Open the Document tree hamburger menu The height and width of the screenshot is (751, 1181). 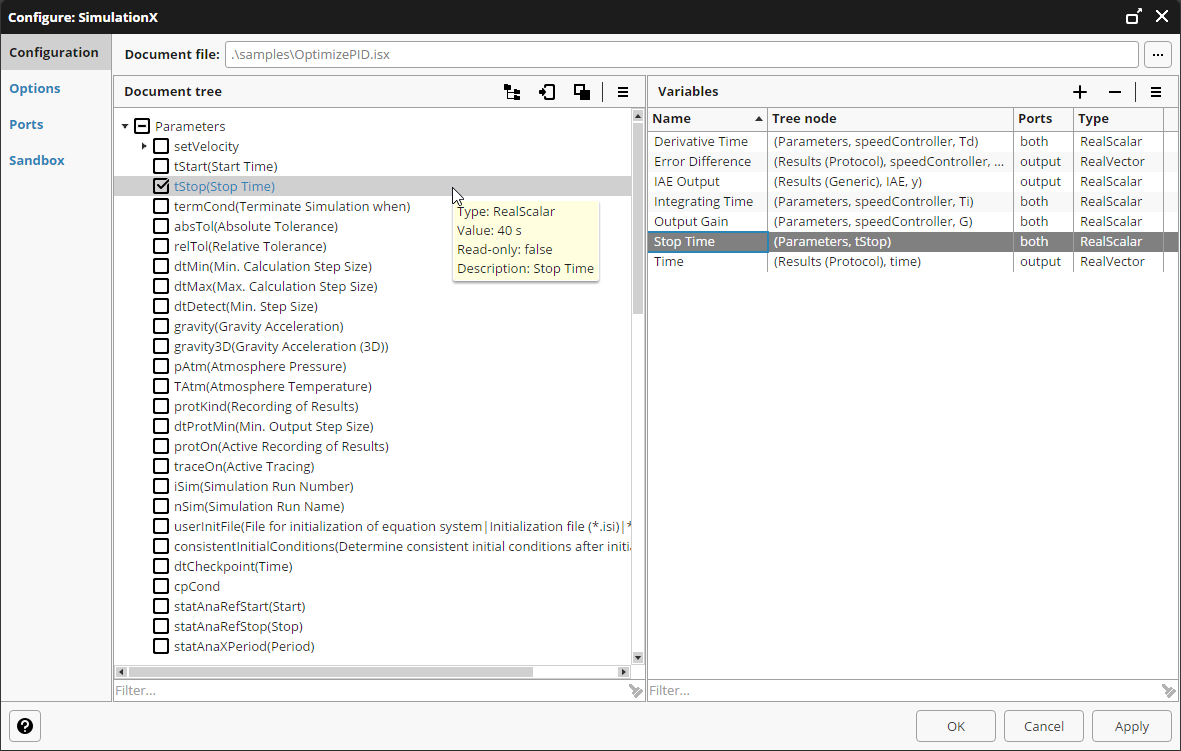point(623,92)
